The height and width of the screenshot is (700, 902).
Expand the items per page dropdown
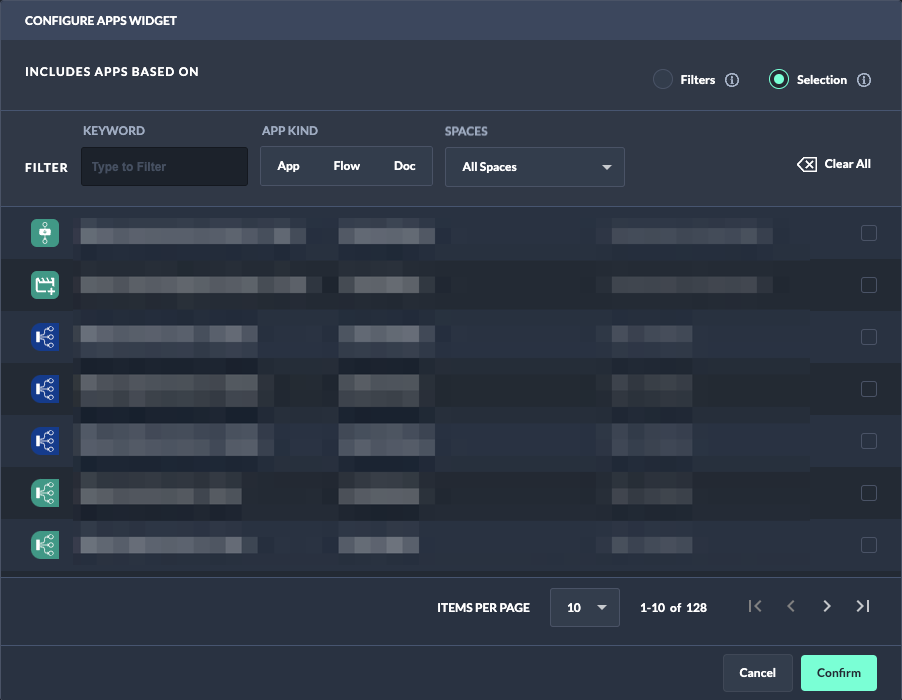[x=585, y=607]
